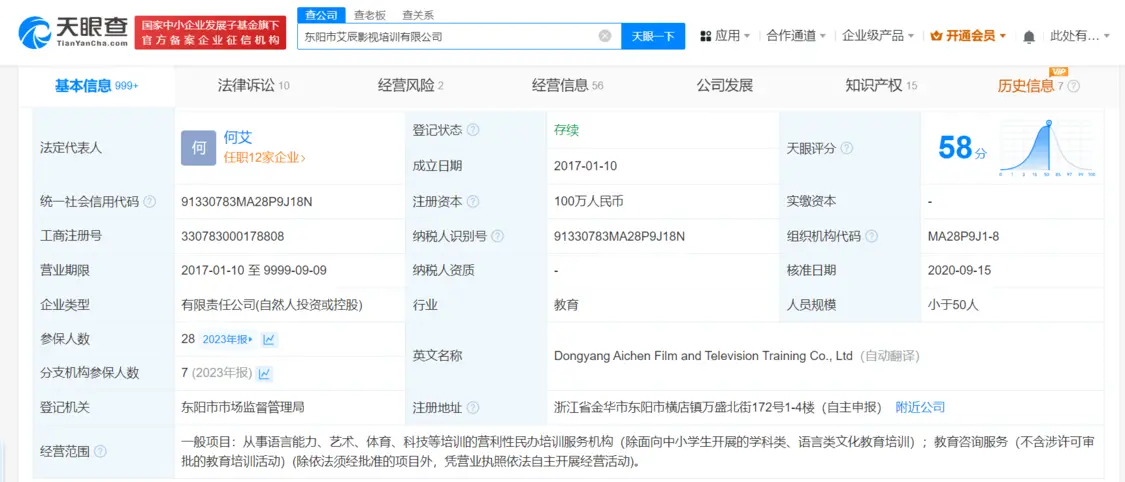
Task: Click organization code MA28P9J1-8
Action: point(962,236)
